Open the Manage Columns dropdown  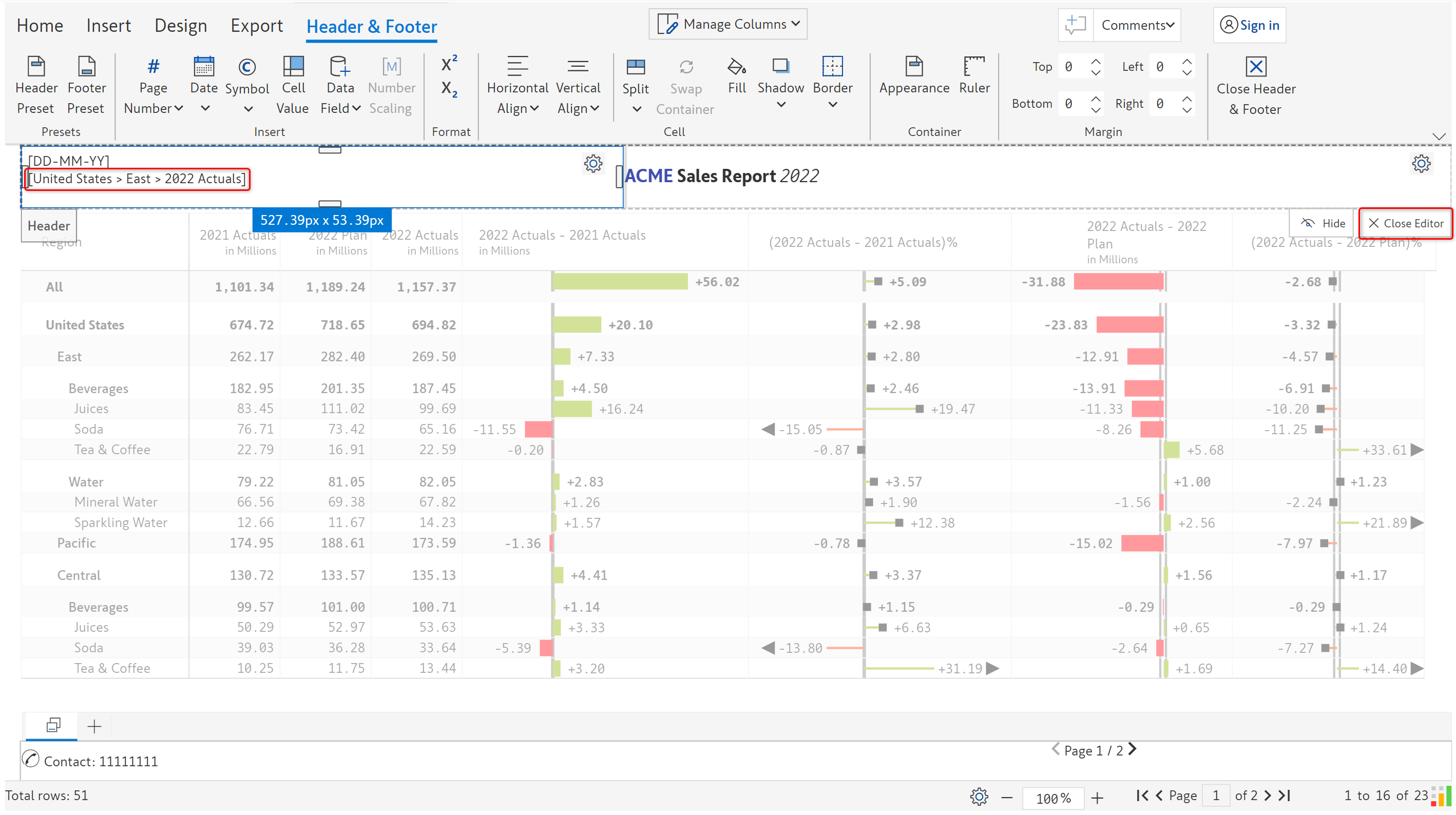click(x=728, y=24)
